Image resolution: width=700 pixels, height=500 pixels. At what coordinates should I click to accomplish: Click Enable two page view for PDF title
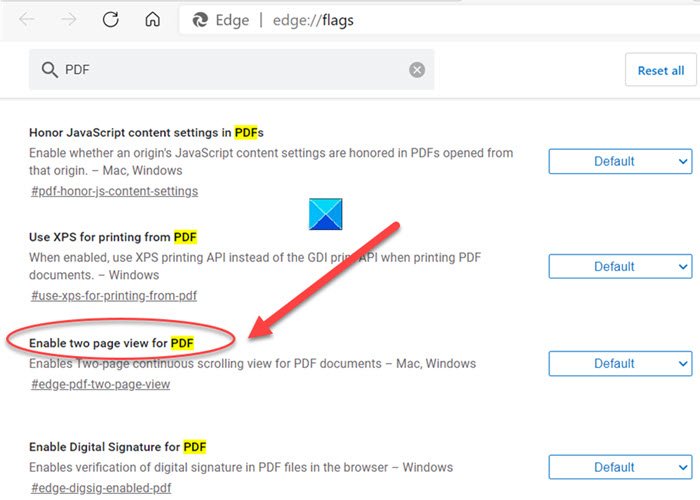(x=112, y=343)
